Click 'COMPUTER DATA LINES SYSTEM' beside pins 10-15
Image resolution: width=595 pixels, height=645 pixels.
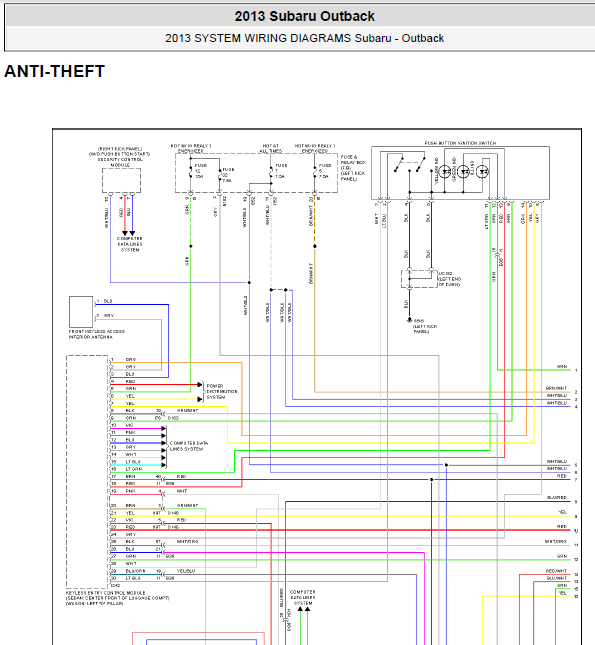(189, 446)
